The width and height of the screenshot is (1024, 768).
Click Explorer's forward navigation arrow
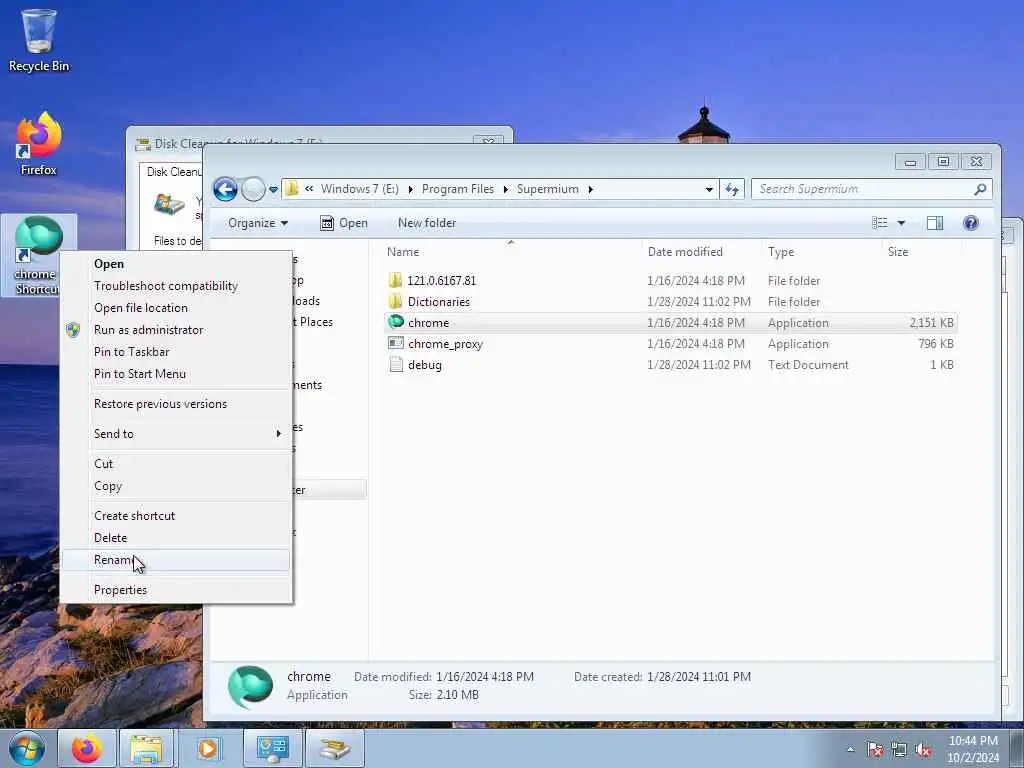[253, 189]
